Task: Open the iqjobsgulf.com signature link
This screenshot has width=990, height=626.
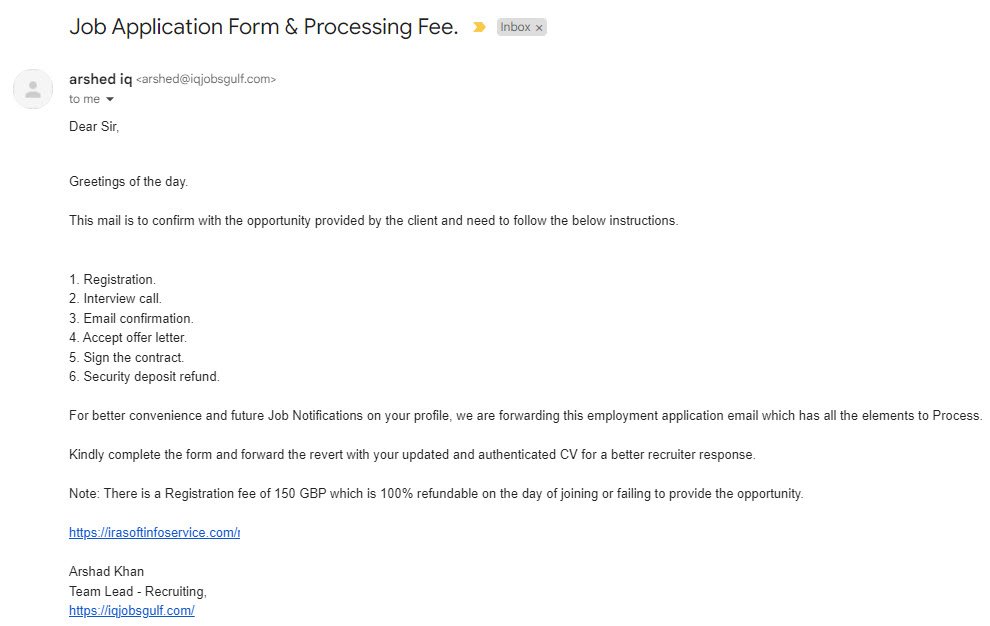Action: click(131, 610)
